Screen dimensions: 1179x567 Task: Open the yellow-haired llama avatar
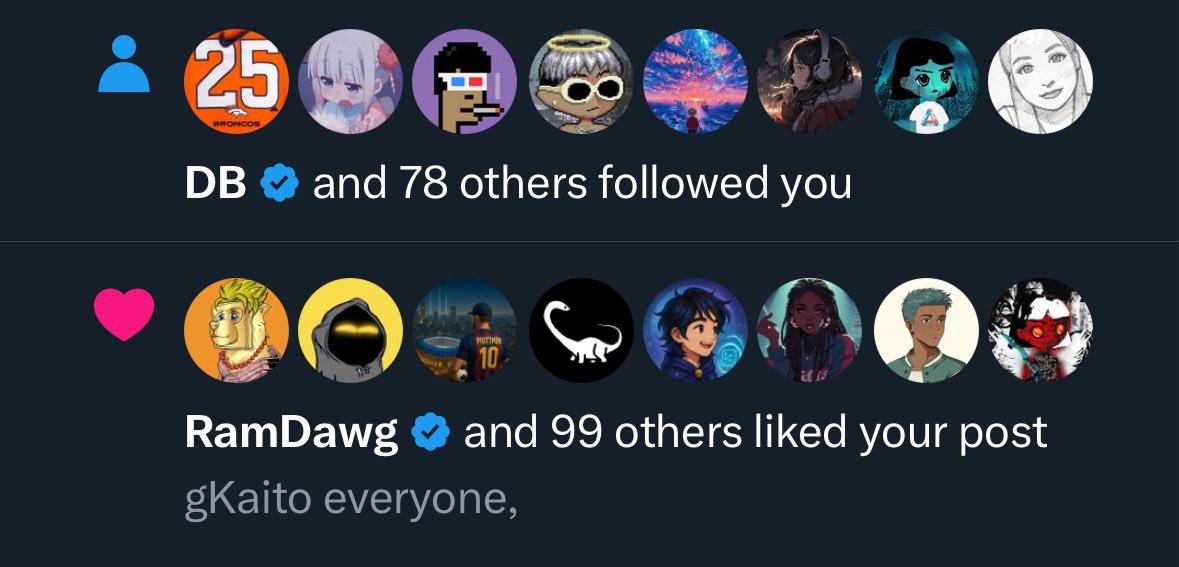pyautogui.click(x=236, y=330)
